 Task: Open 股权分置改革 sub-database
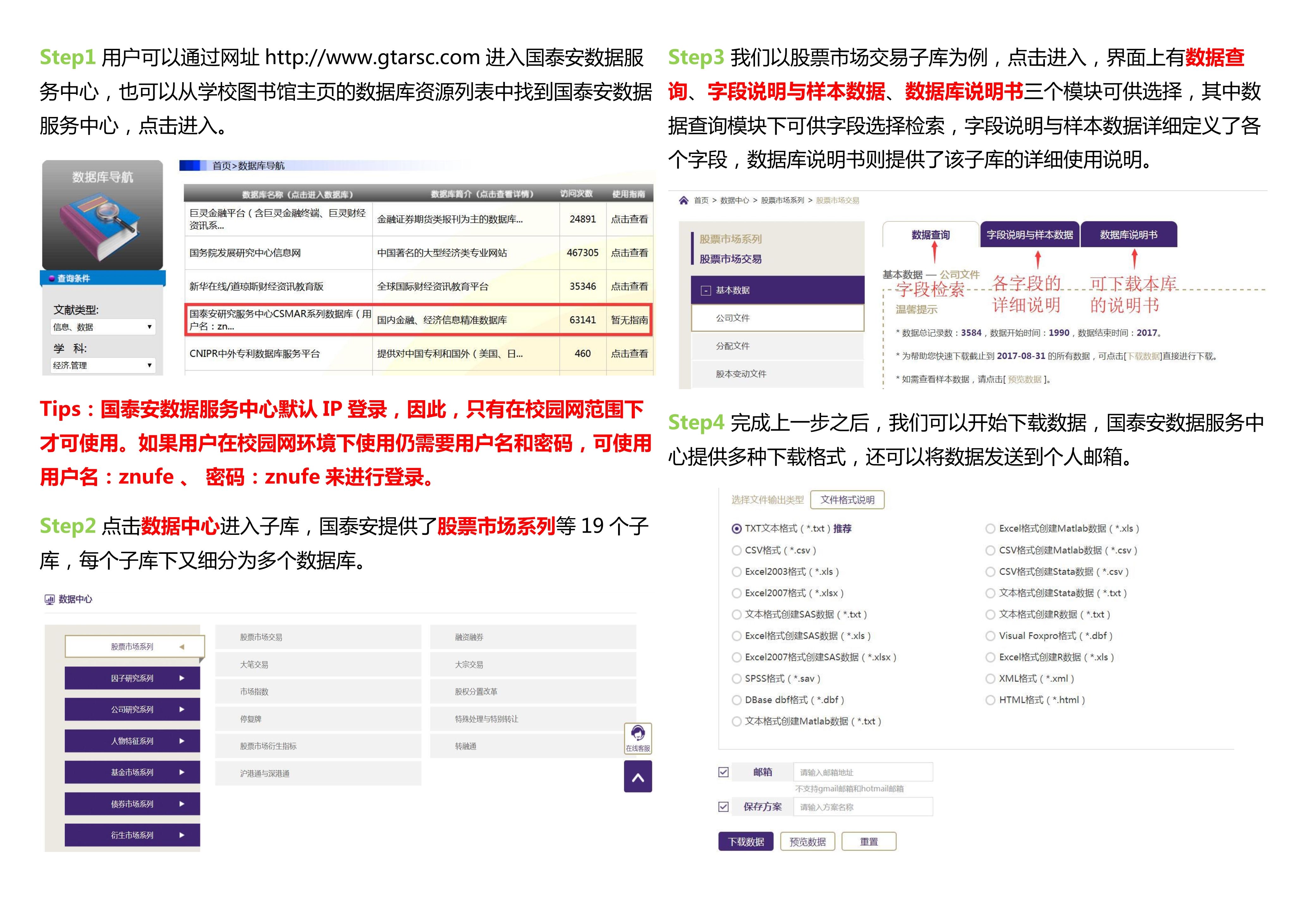click(533, 692)
